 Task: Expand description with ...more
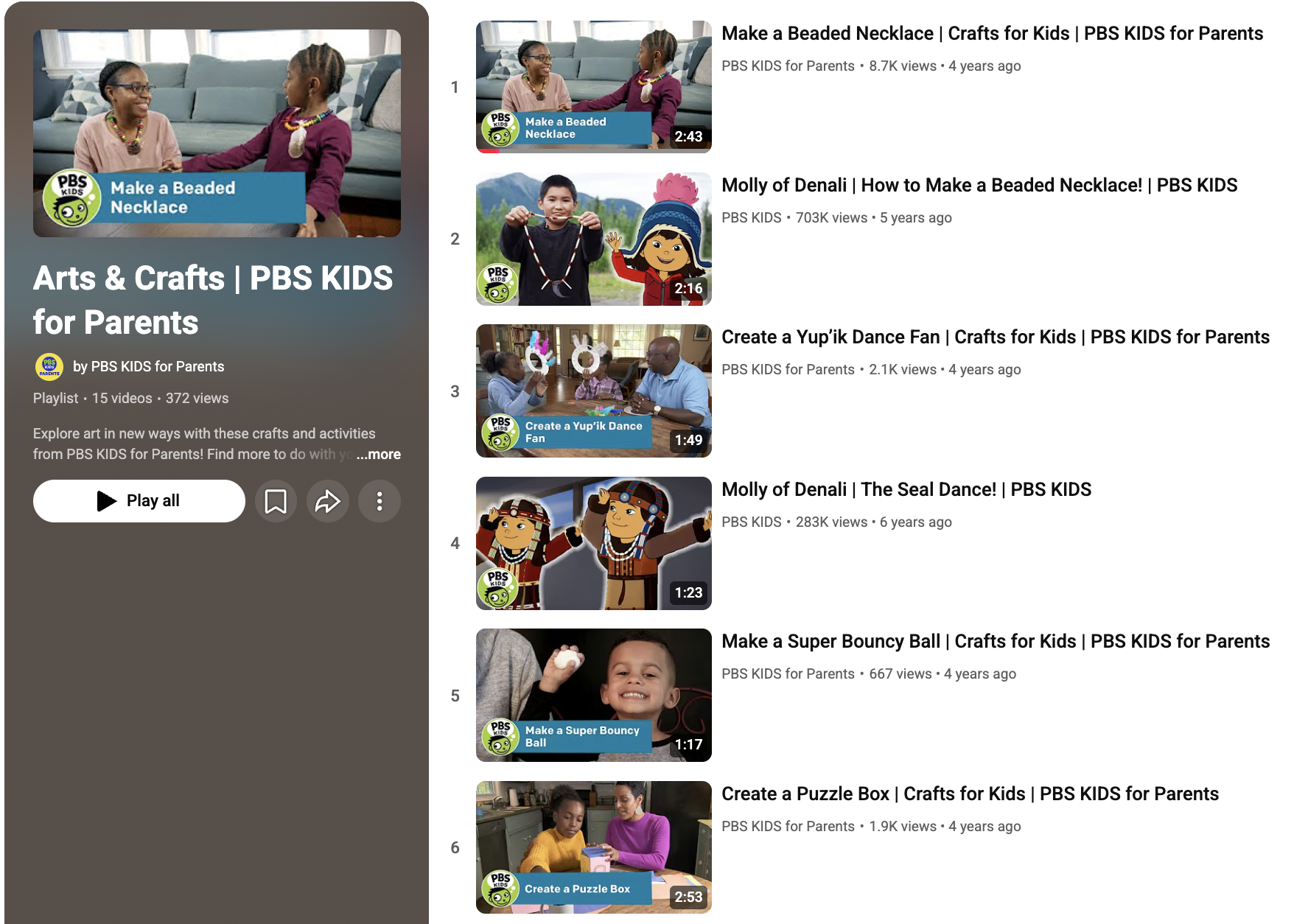[379, 455]
